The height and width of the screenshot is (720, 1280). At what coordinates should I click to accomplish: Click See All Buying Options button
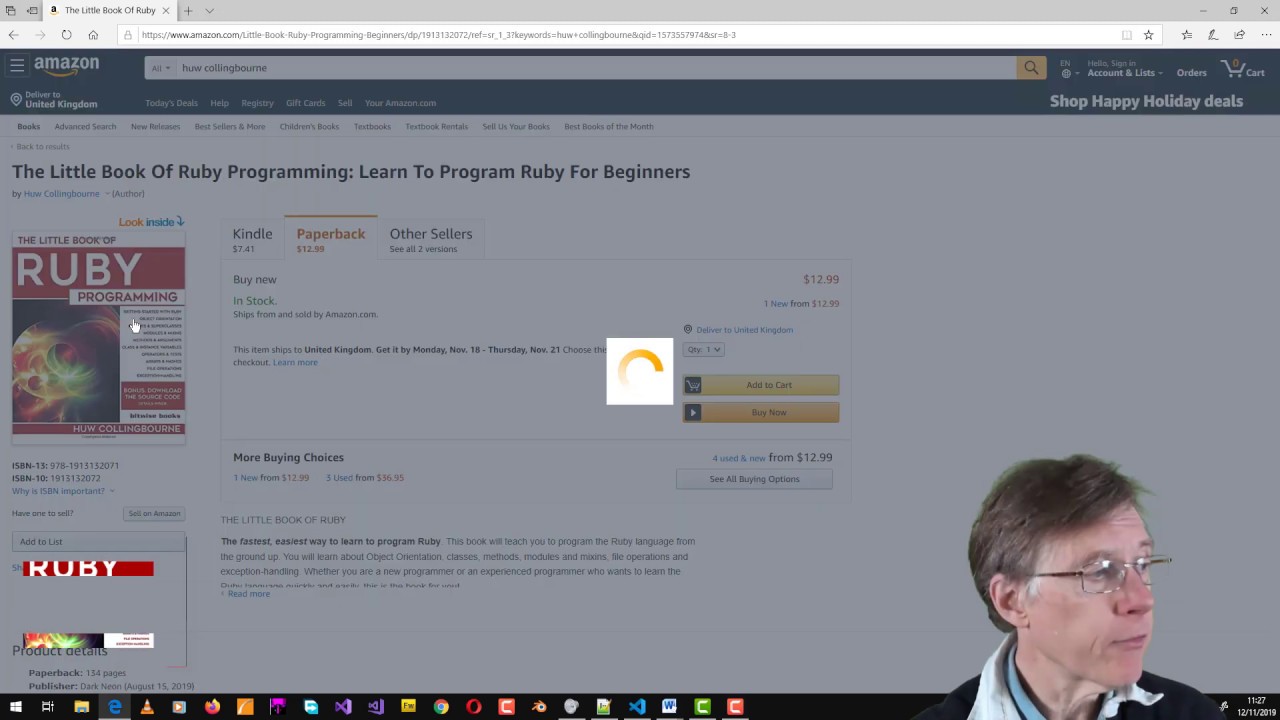tap(754, 479)
